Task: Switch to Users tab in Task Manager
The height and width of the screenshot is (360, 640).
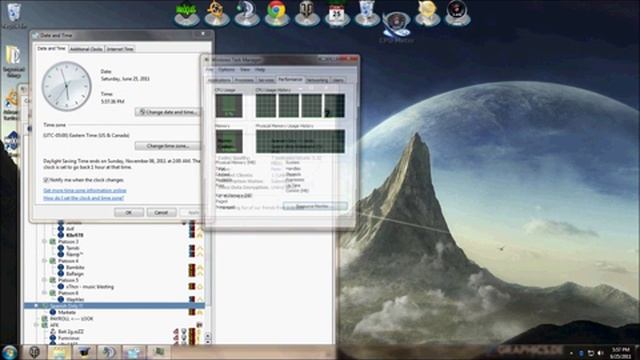Action: click(x=338, y=80)
